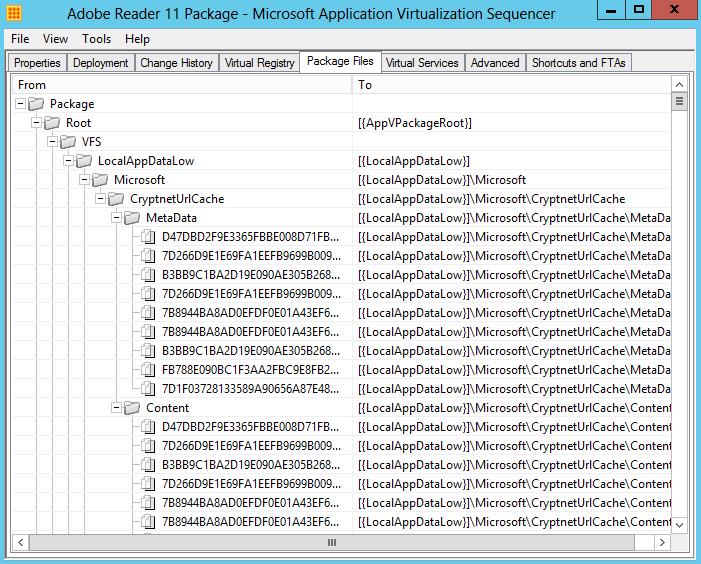Collapse the Microsoft tree node
Viewport: 701px width, 564px height.
(84, 180)
